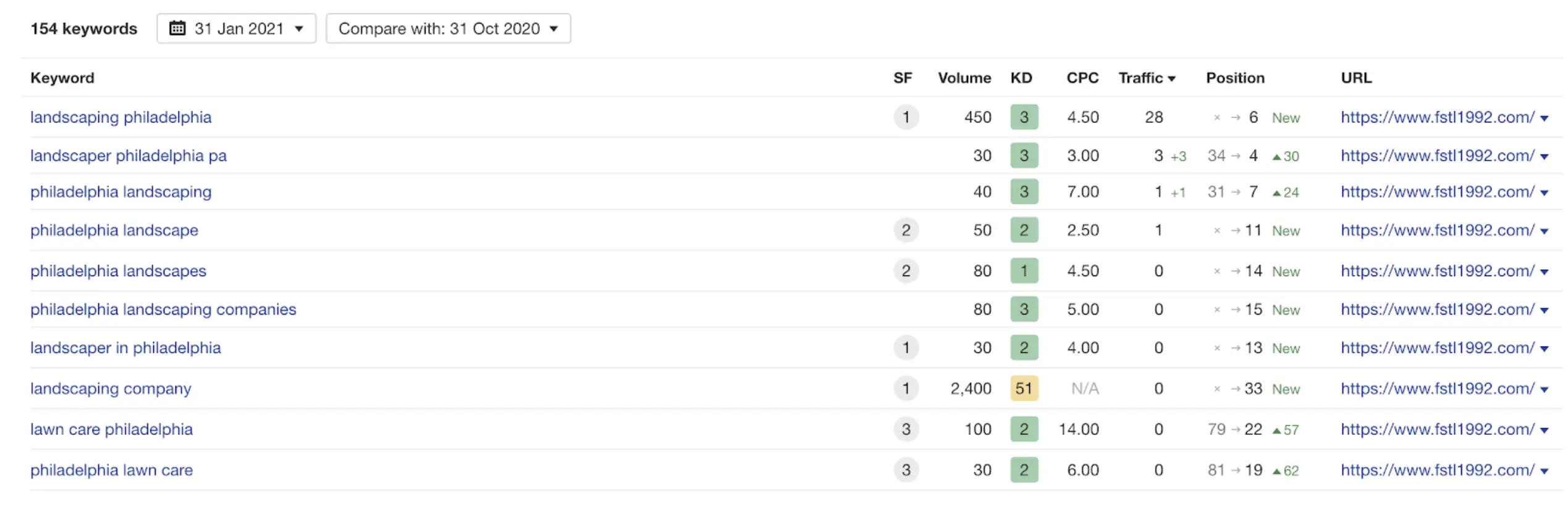Open the philadelphia landscaping companies keyword
This screenshot has width=1568, height=509.
click(164, 309)
